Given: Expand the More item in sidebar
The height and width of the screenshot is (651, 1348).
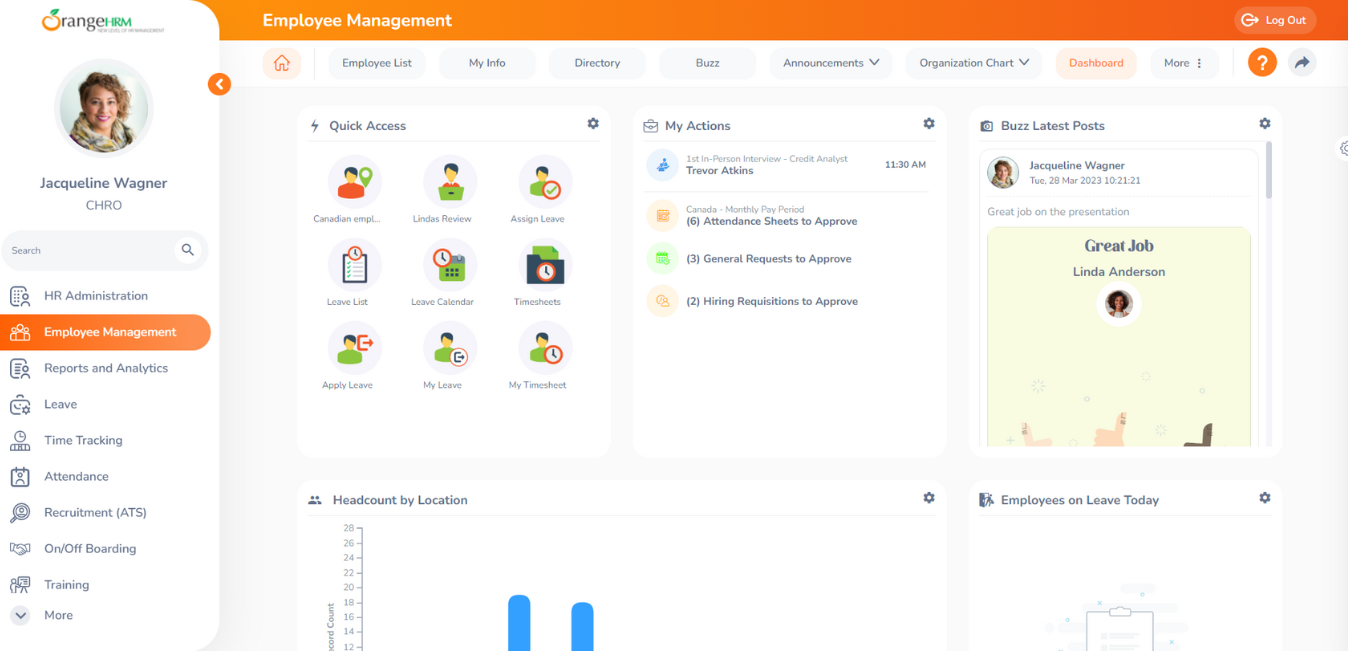Looking at the screenshot, I should [x=44, y=615].
